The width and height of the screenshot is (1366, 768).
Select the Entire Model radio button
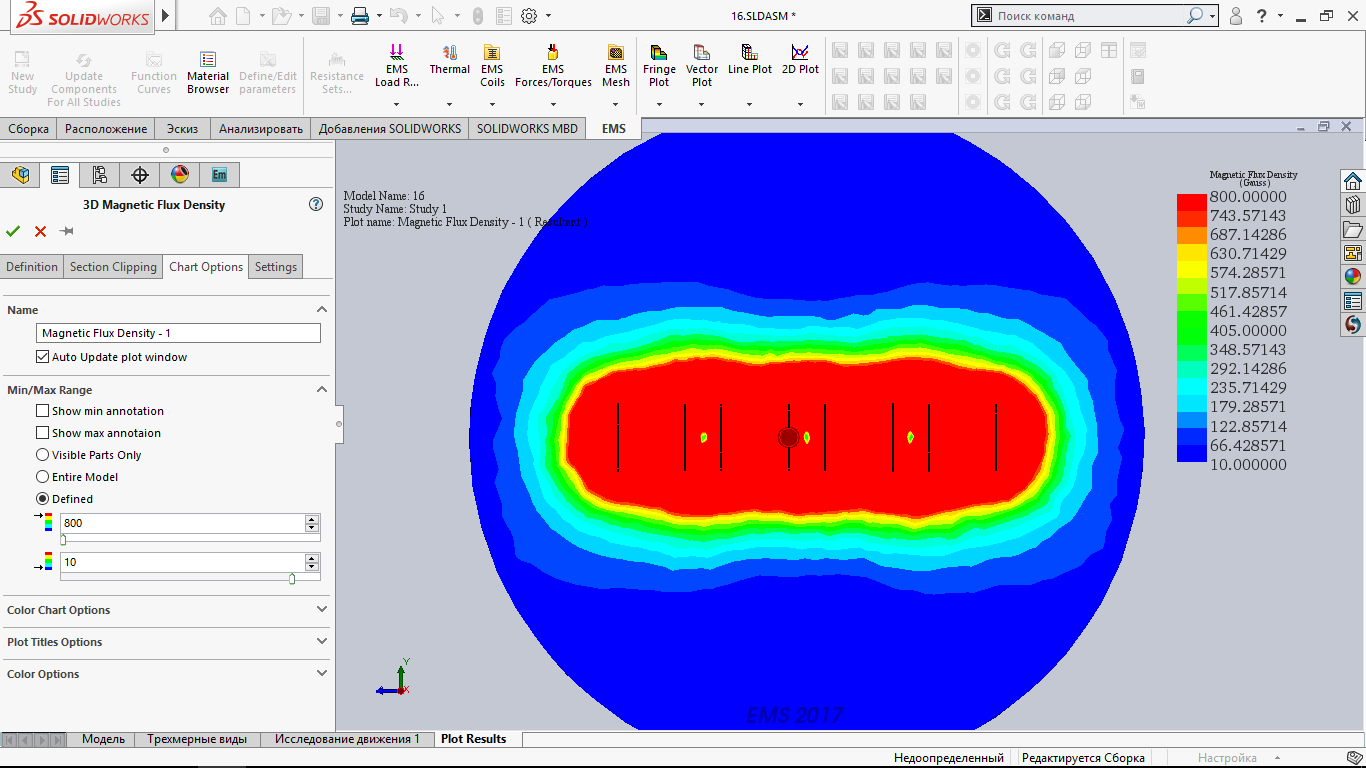click(x=42, y=477)
